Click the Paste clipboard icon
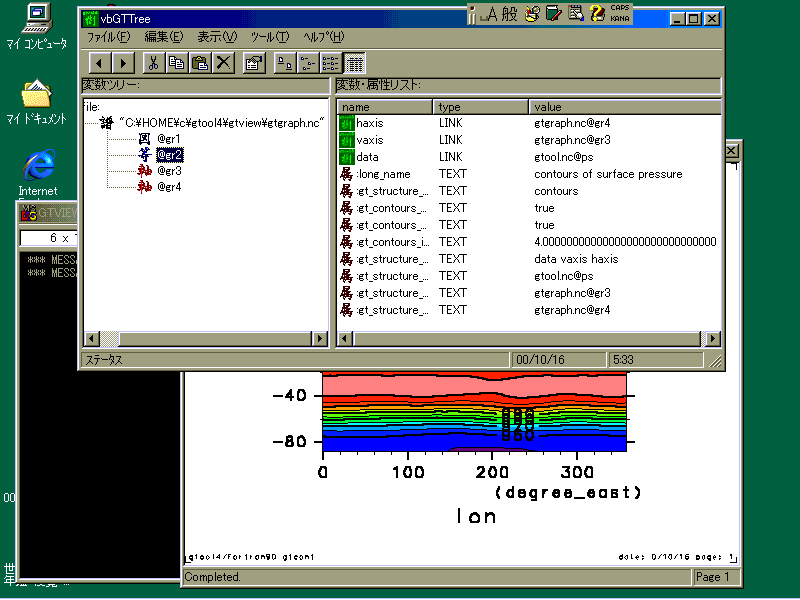The image size is (800, 600). [200, 63]
